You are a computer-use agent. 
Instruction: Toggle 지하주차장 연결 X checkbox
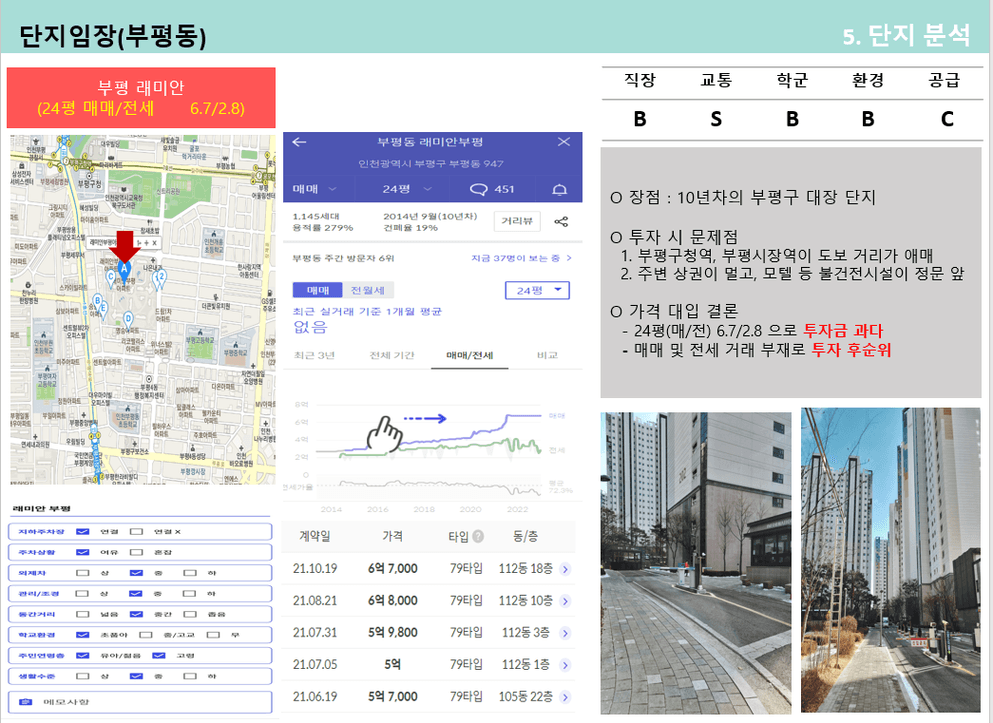click(136, 532)
